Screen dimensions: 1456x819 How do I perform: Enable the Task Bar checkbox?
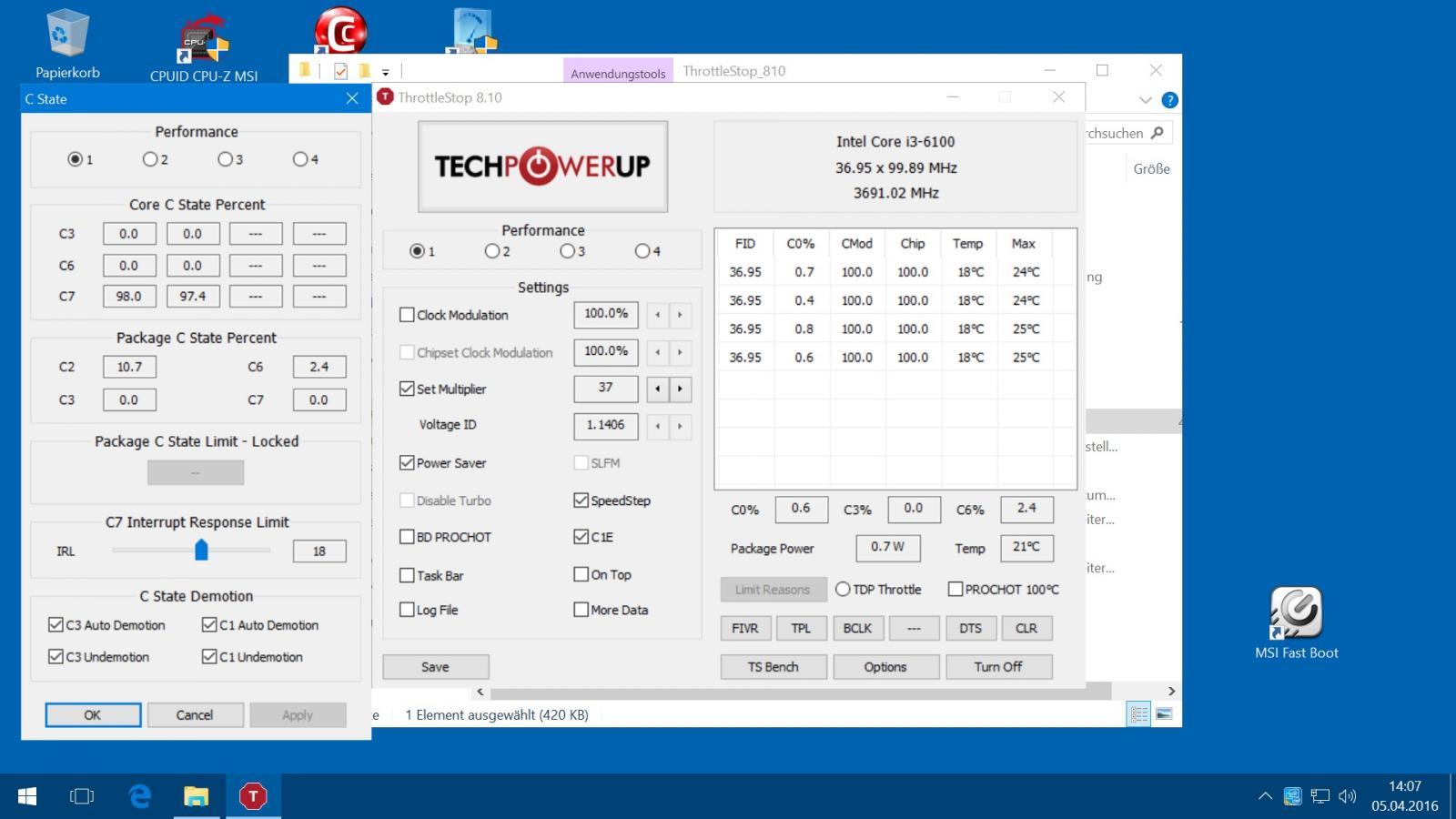(x=407, y=575)
